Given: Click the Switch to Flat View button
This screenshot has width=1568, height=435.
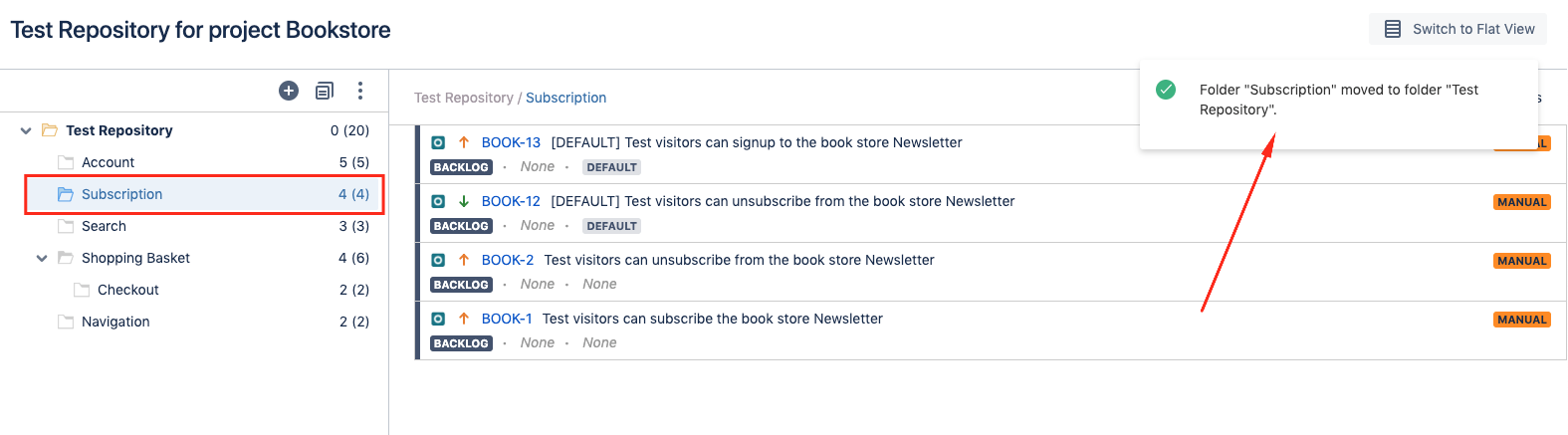Looking at the screenshot, I should click(1458, 29).
